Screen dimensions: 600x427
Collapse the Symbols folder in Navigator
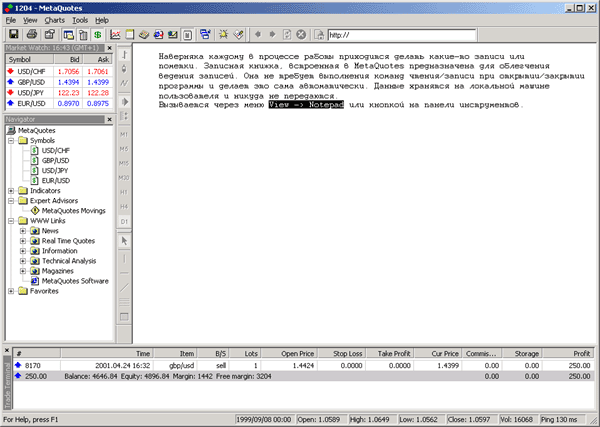pos(11,140)
